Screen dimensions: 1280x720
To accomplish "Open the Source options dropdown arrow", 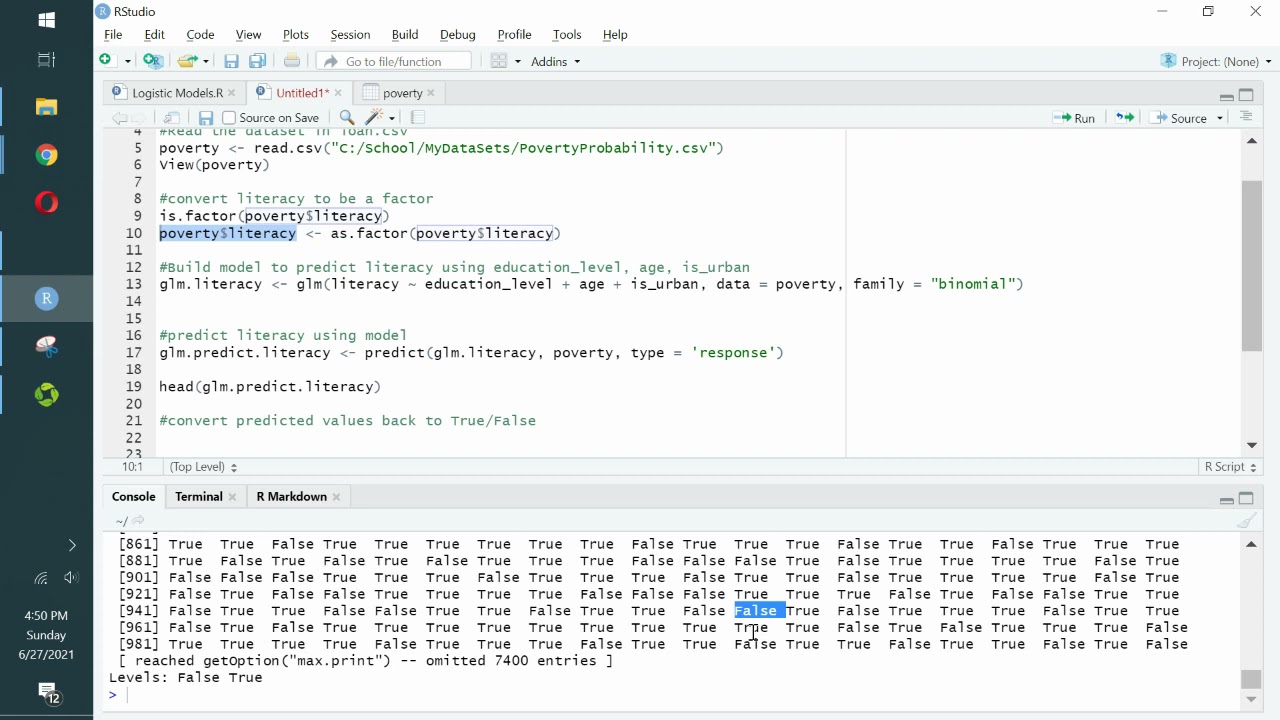I will pyautogui.click(x=1220, y=118).
